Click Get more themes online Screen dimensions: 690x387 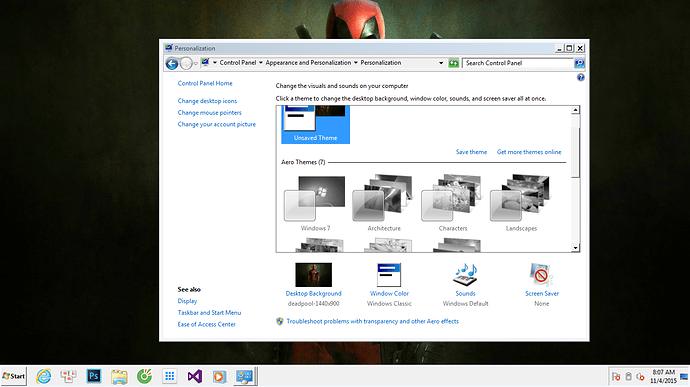pyautogui.click(x=529, y=152)
